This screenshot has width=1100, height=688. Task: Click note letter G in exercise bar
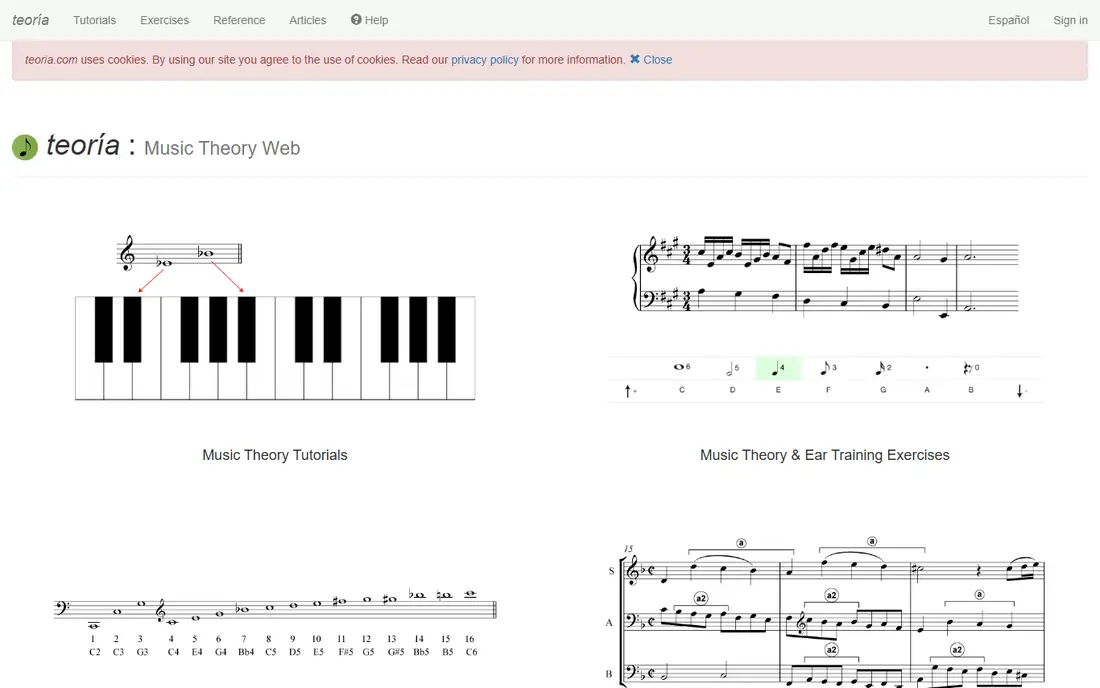883,390
